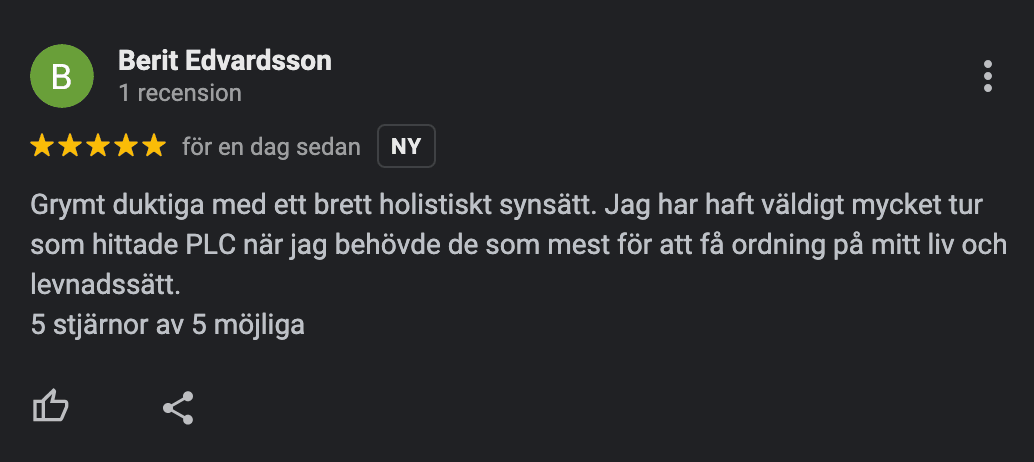Click the '1 recension' reviewer count

point(180,93)
